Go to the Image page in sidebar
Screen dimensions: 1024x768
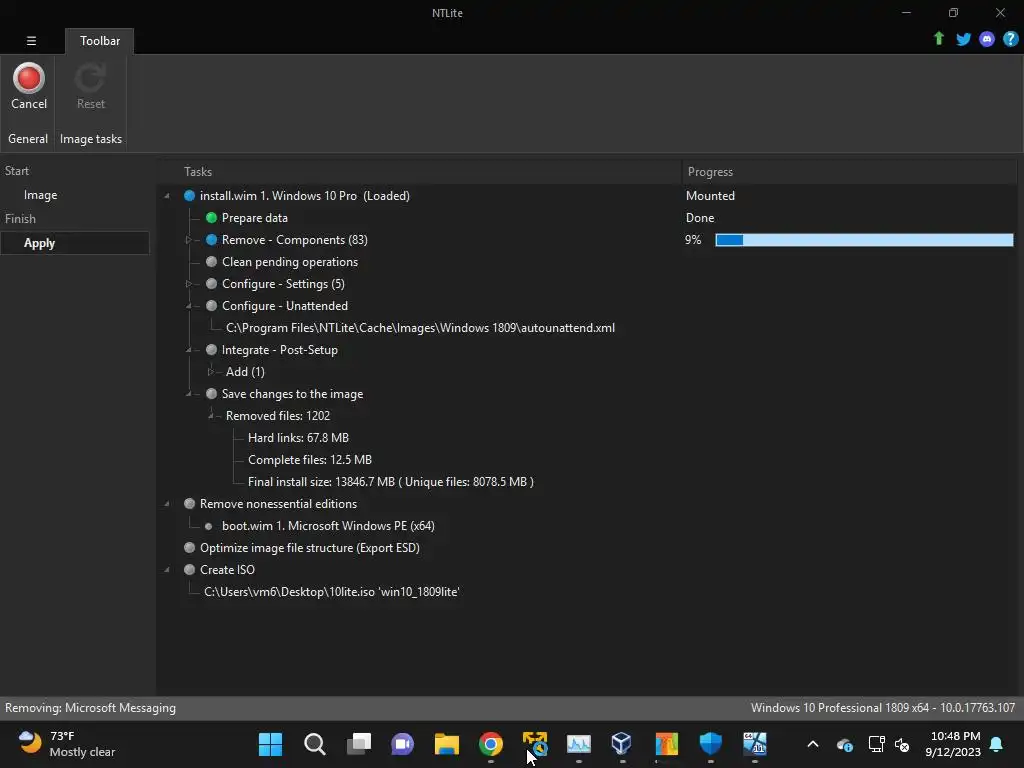(x=40, y=195)
